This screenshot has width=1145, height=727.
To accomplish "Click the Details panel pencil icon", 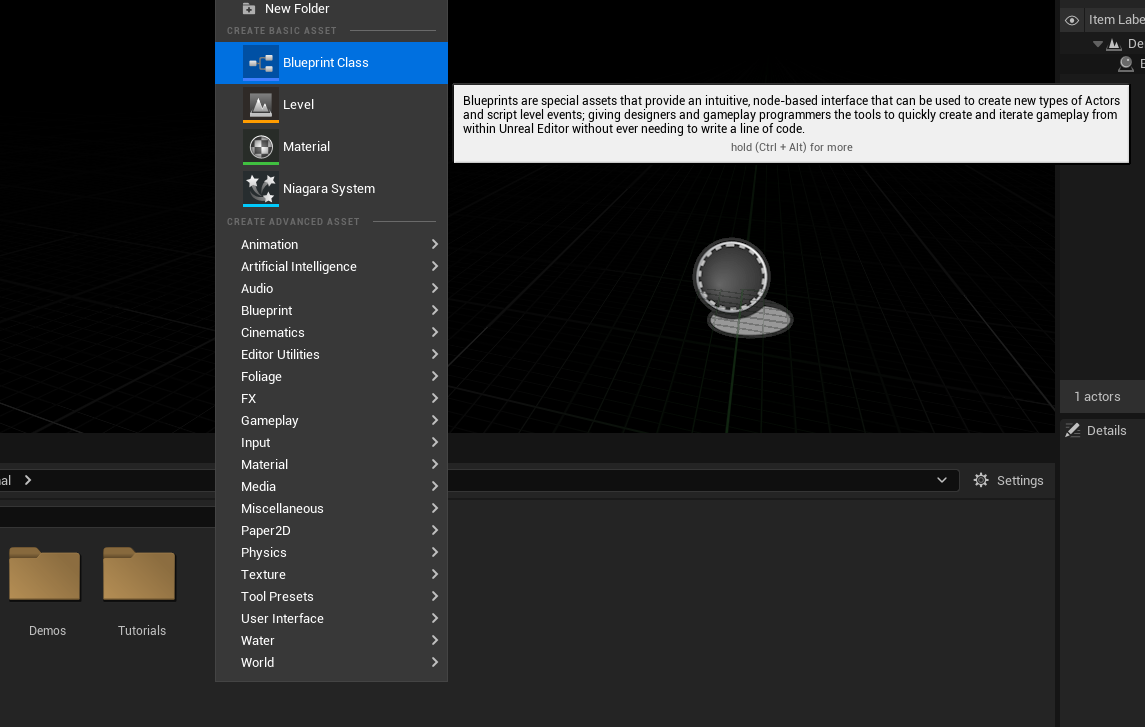I will (1073, 430).
